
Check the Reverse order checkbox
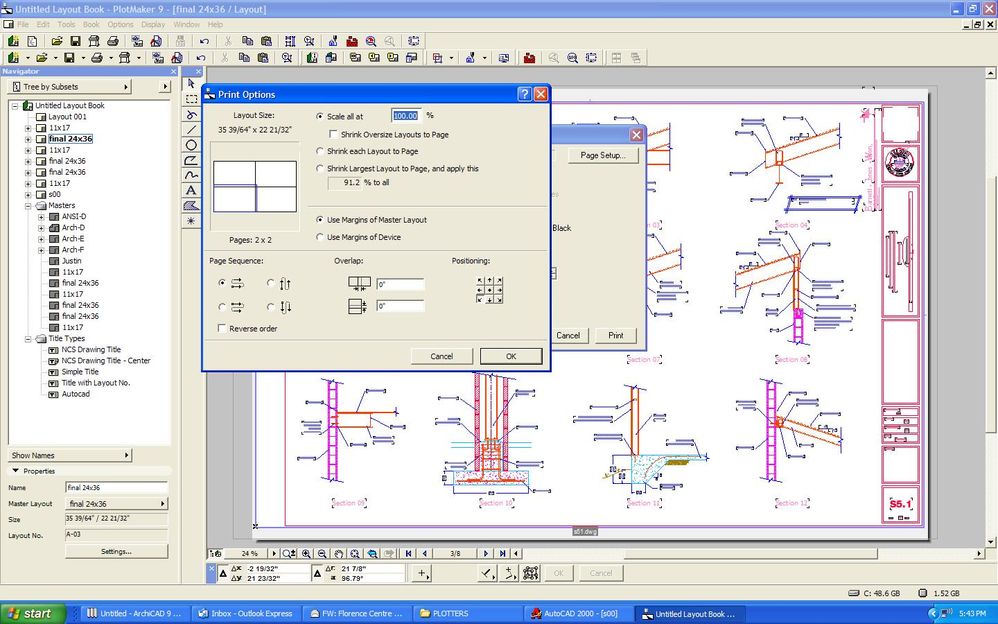click(222, 328)
